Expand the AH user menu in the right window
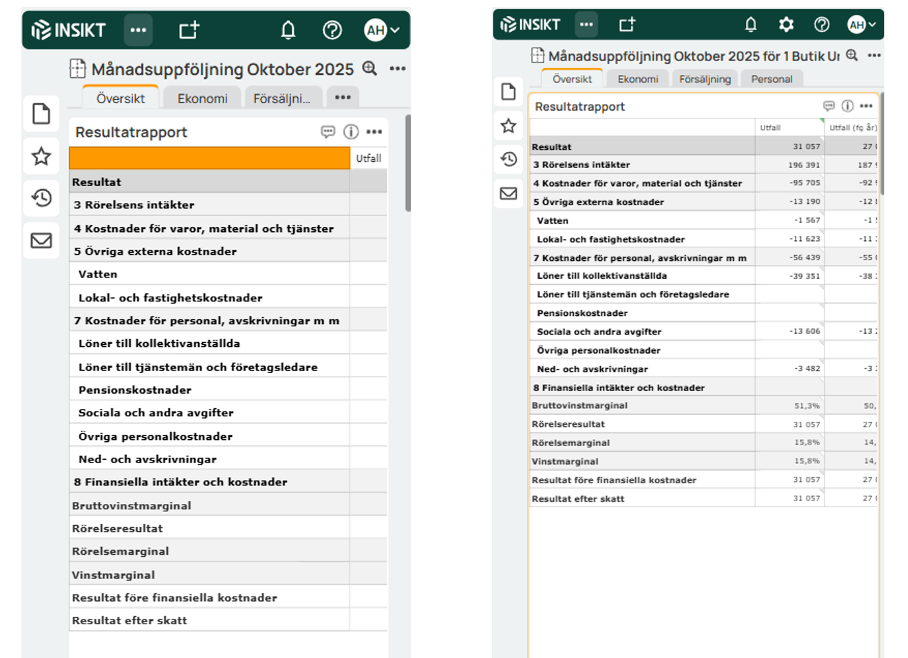This screenshot has width=908, height=658. pos(861,25)
